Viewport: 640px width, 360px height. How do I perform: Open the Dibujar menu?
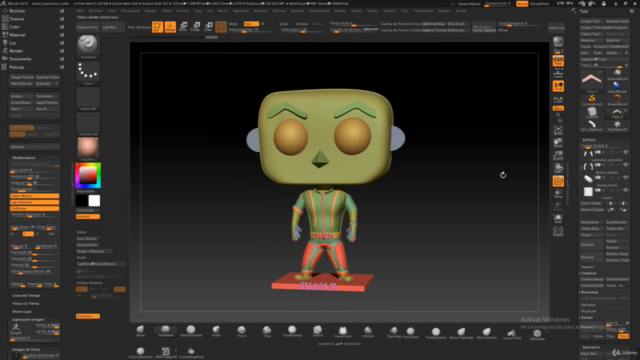click(x=151, y=11)
